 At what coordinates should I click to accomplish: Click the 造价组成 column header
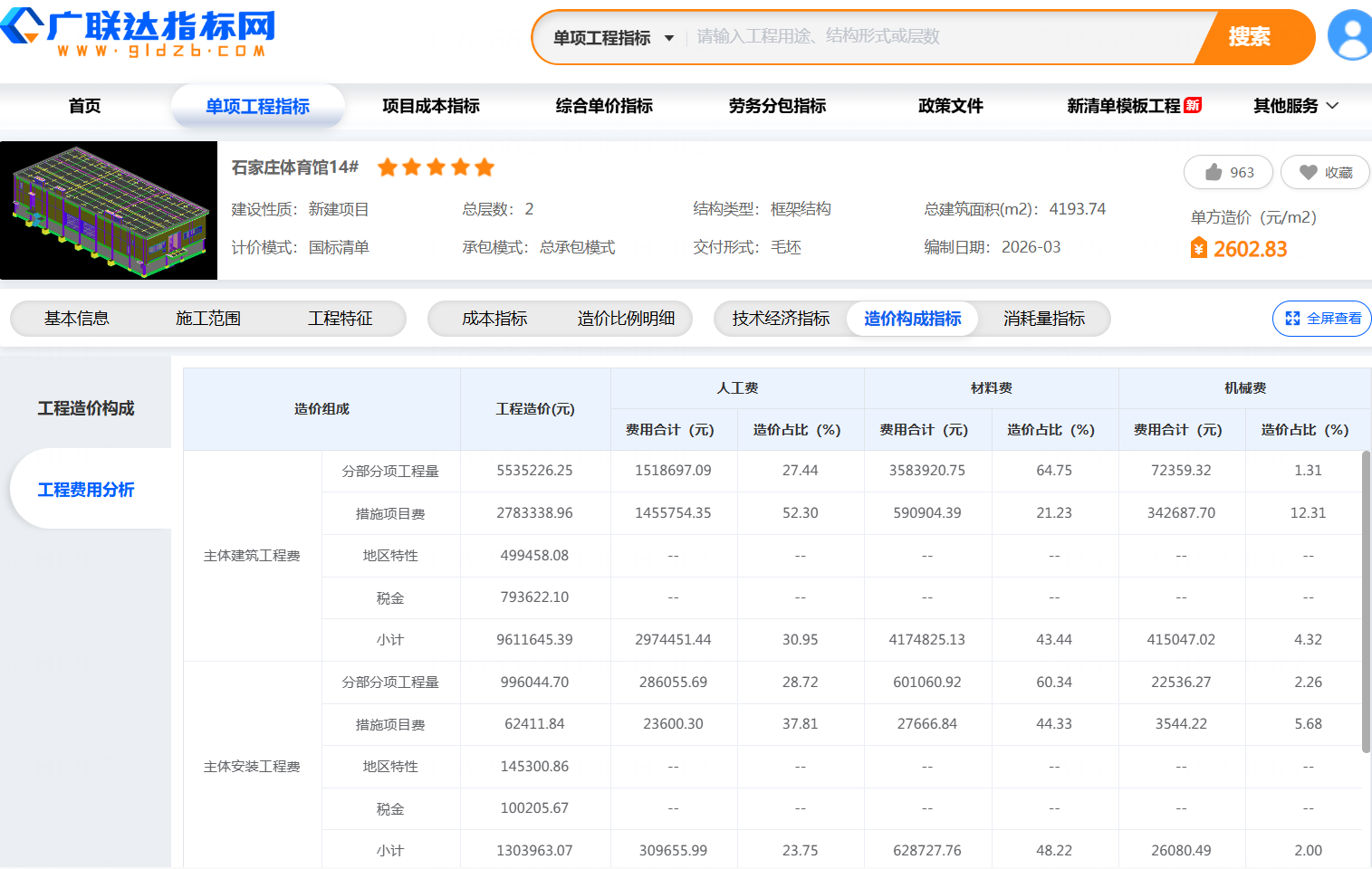pos(321,409)
